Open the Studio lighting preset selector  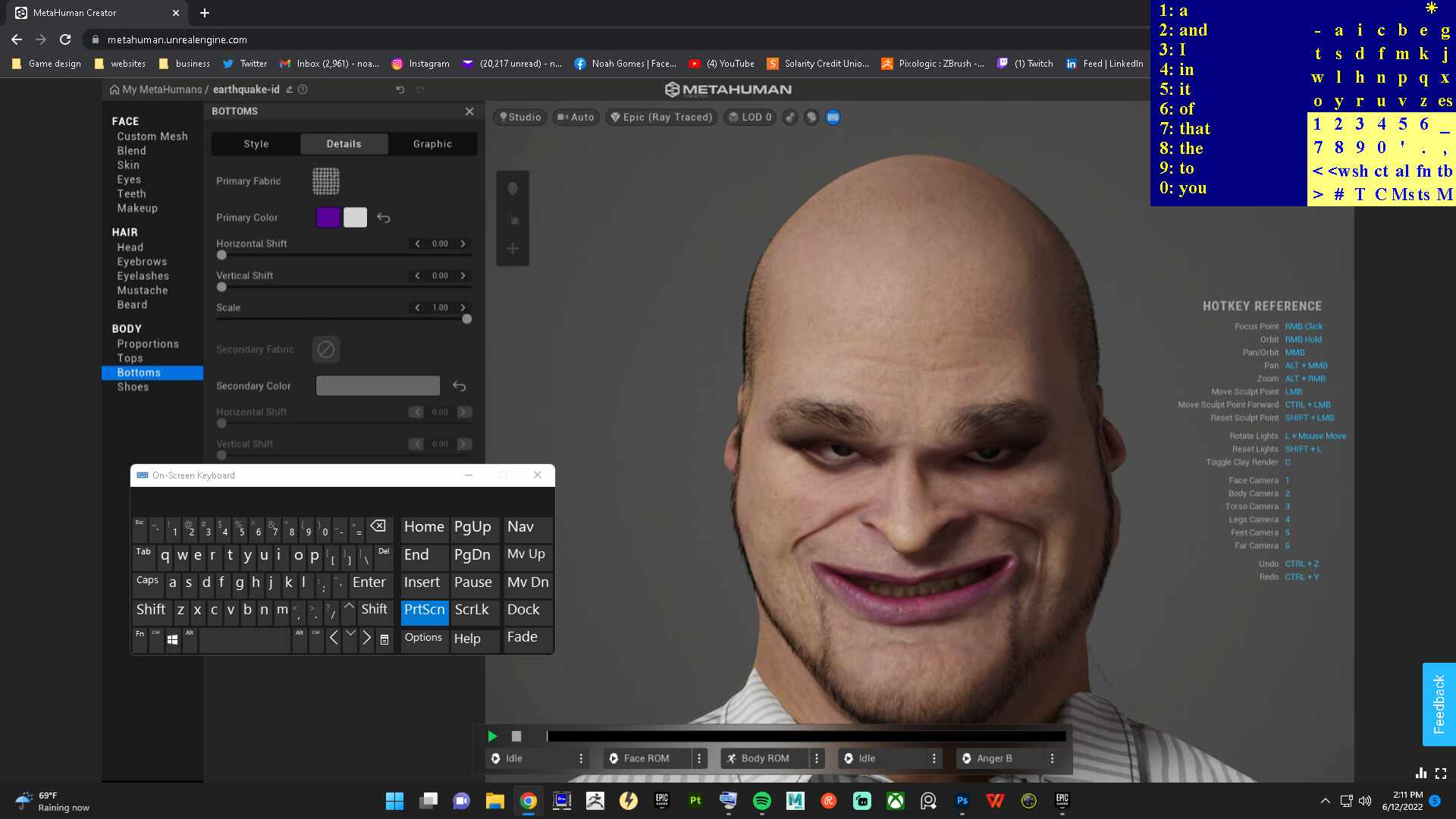click(x=520, y=118)
